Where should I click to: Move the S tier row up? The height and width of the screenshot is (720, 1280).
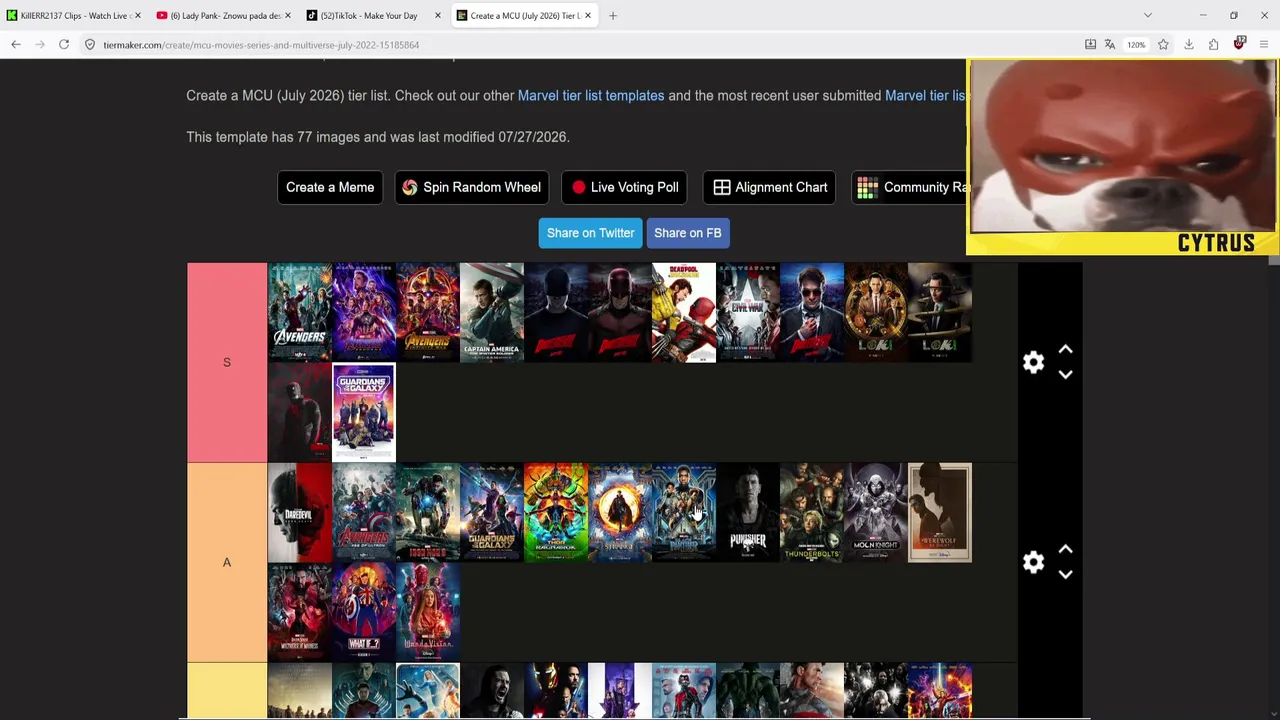[1065, 349]
